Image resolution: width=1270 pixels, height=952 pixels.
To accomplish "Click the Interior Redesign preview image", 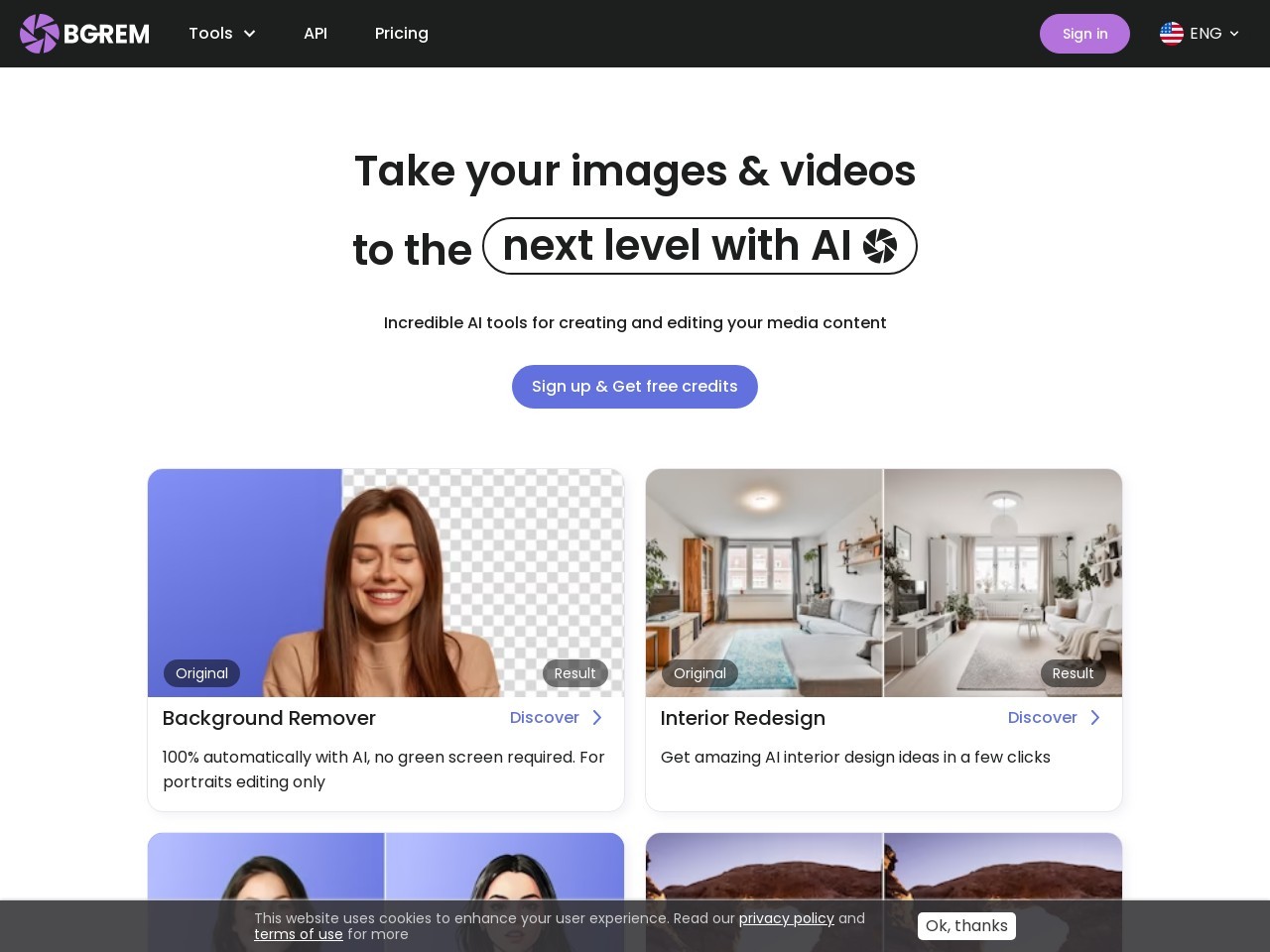I will tap(884, 583).
